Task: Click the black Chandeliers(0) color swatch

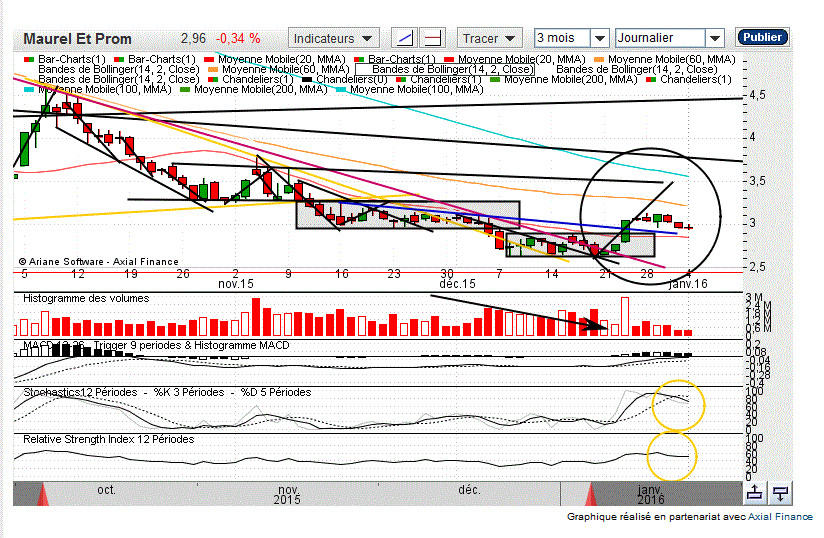Action: 307,80
